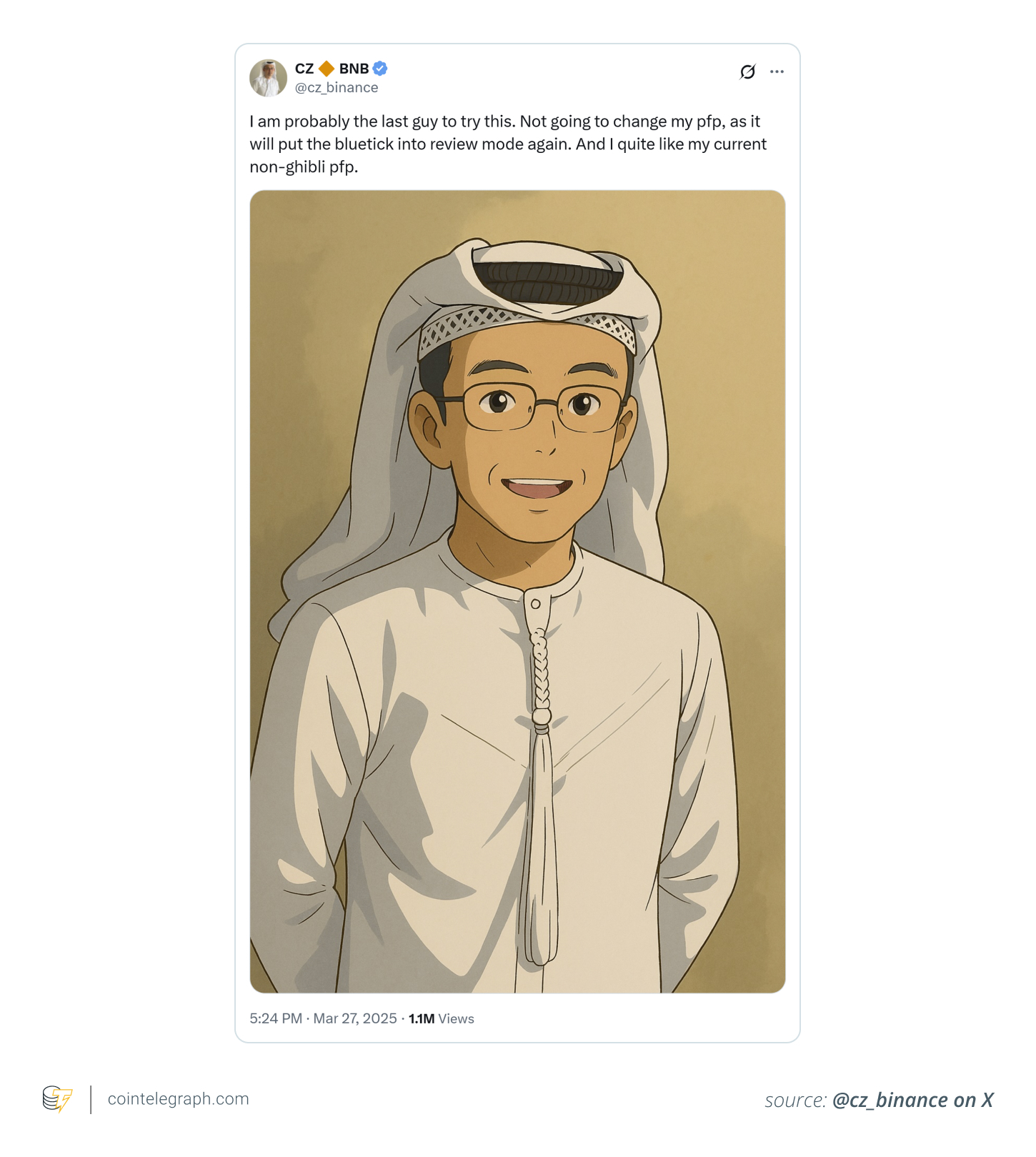The height and width of the screenshot is (1157, 1036).
Task: Open Grok analysis via the slashed-circle icon
Action: click(x=747, y=71)
